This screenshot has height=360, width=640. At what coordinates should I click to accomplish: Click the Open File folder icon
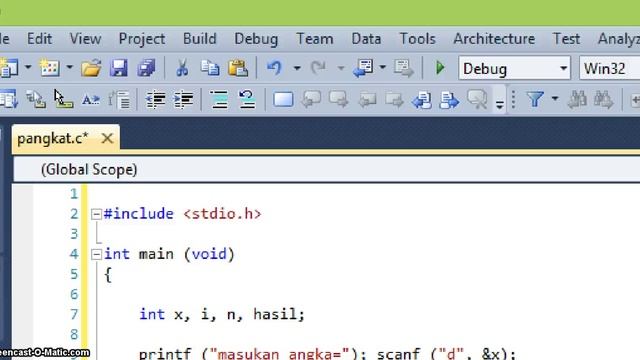pos(91,68)
